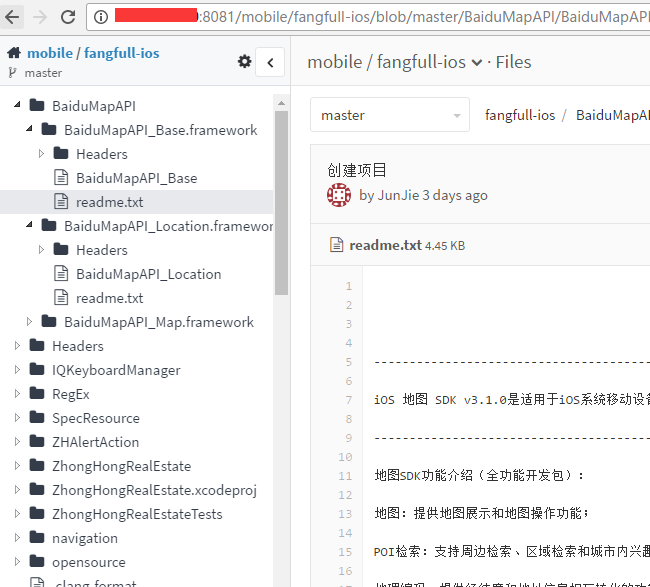Expand the BaiduMapAPI_Map.framework arrow

(29, 322)
